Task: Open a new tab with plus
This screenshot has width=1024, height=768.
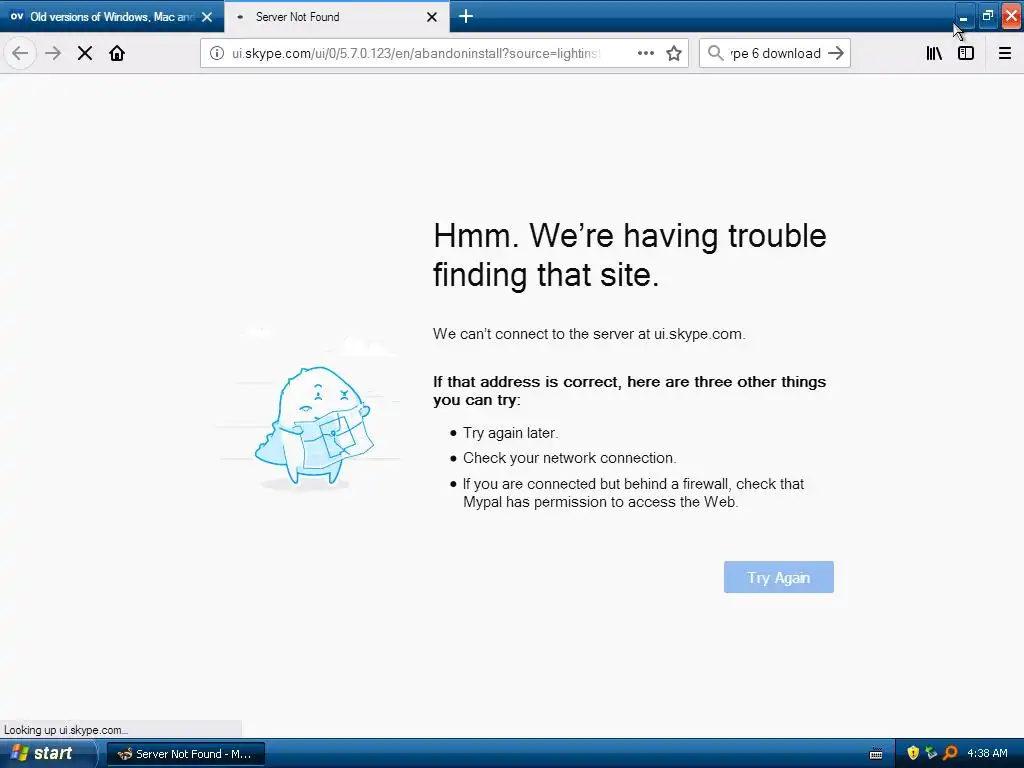Action: (x=466, y=16)
